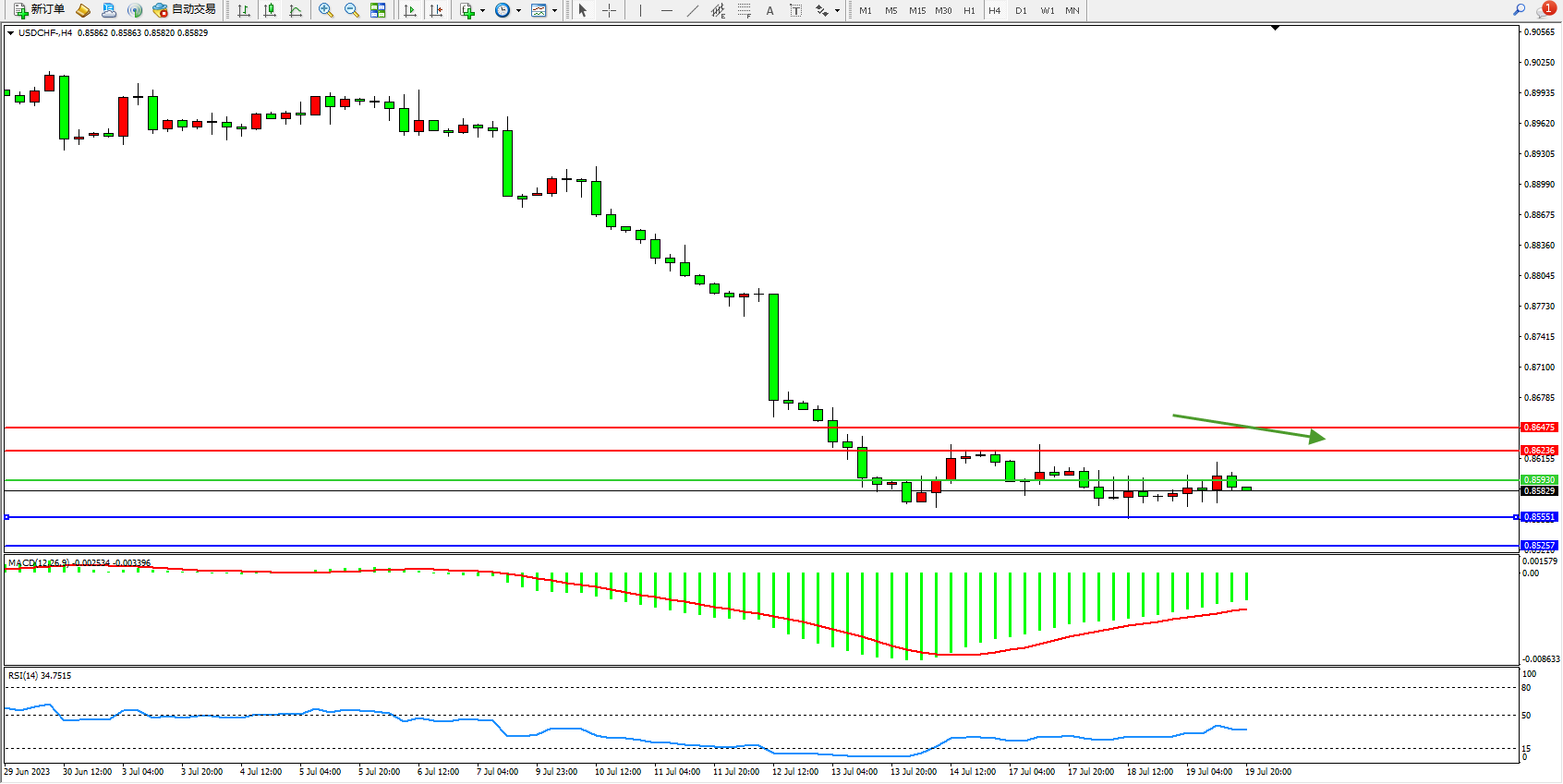Toggle AutoTrading (自动交易) button
Screen dimensions: 1563x784
(x=185, y=10)
